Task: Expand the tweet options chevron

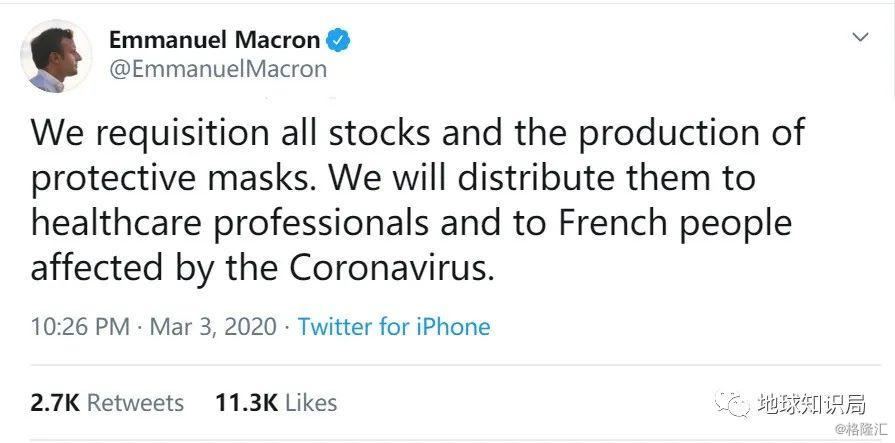Action: pos(860,37)
